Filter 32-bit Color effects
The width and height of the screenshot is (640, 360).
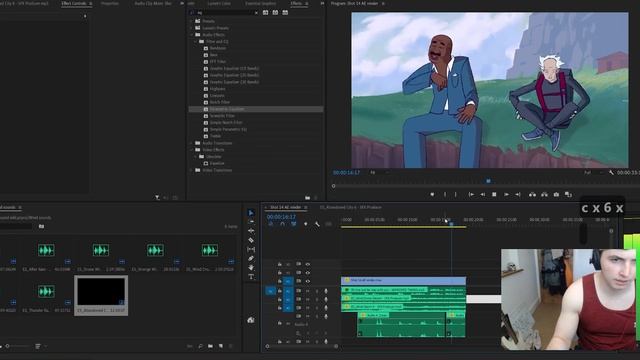tap(275, 13)
